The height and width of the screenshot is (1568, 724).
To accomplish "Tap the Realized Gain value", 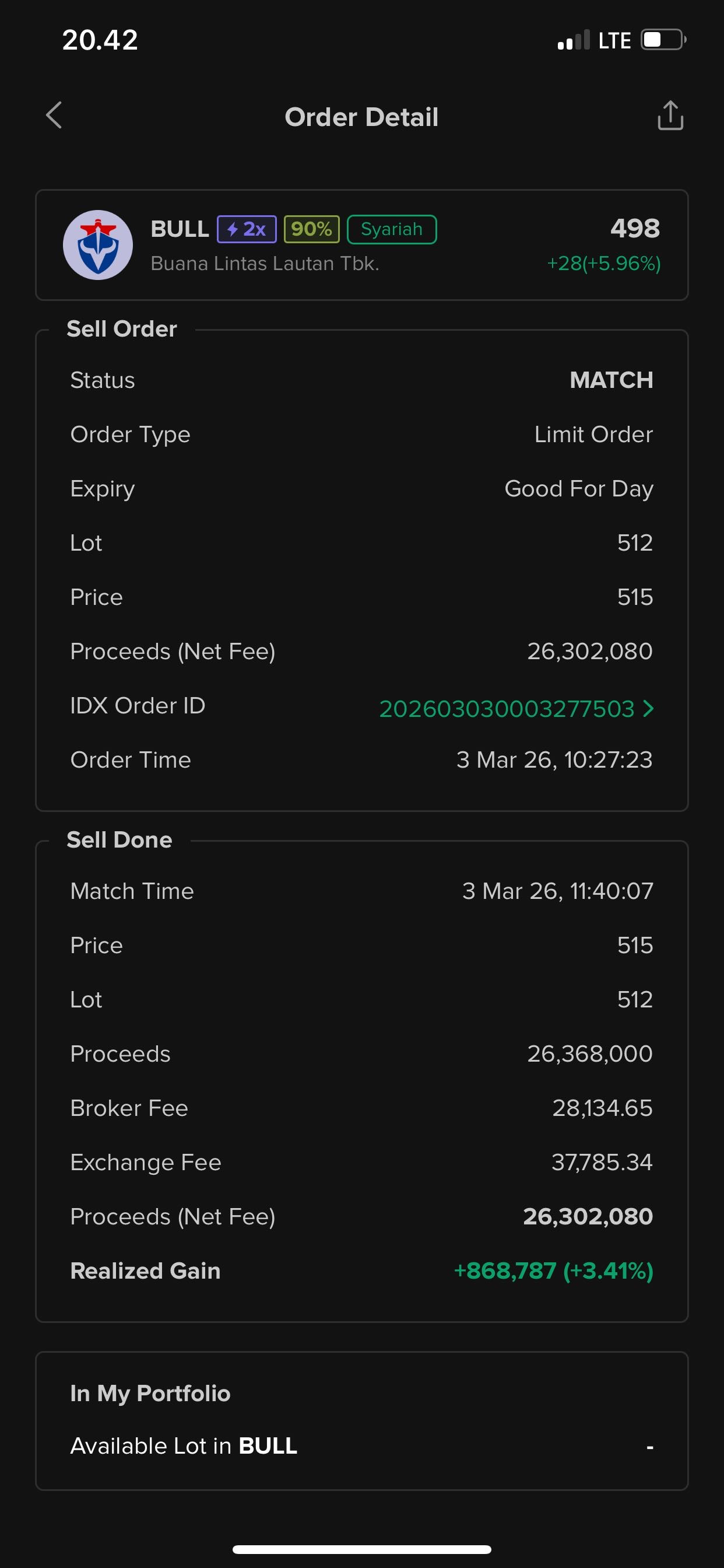I will tap(553, 1271).
